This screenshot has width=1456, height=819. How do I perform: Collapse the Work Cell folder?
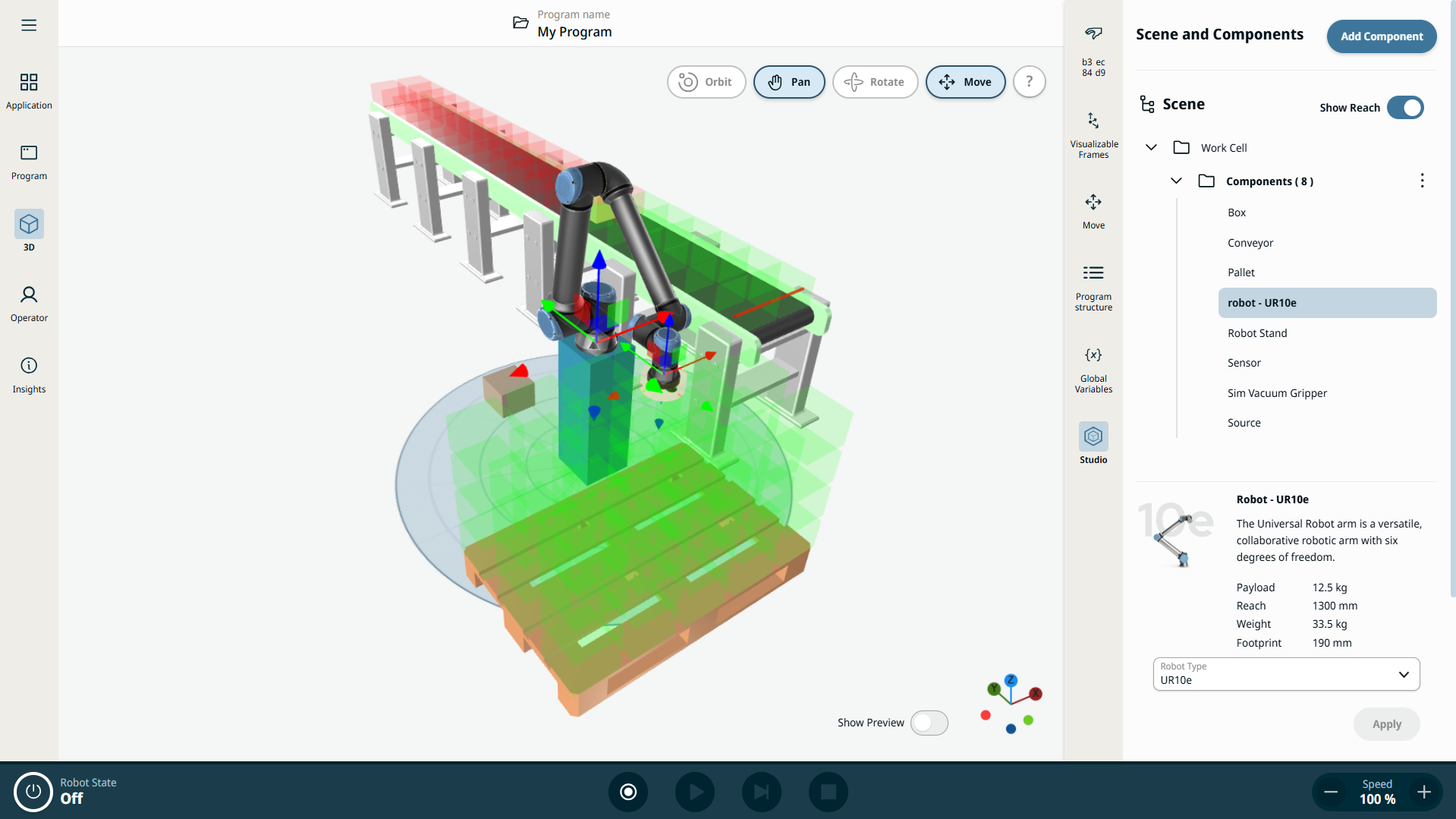1151,147
